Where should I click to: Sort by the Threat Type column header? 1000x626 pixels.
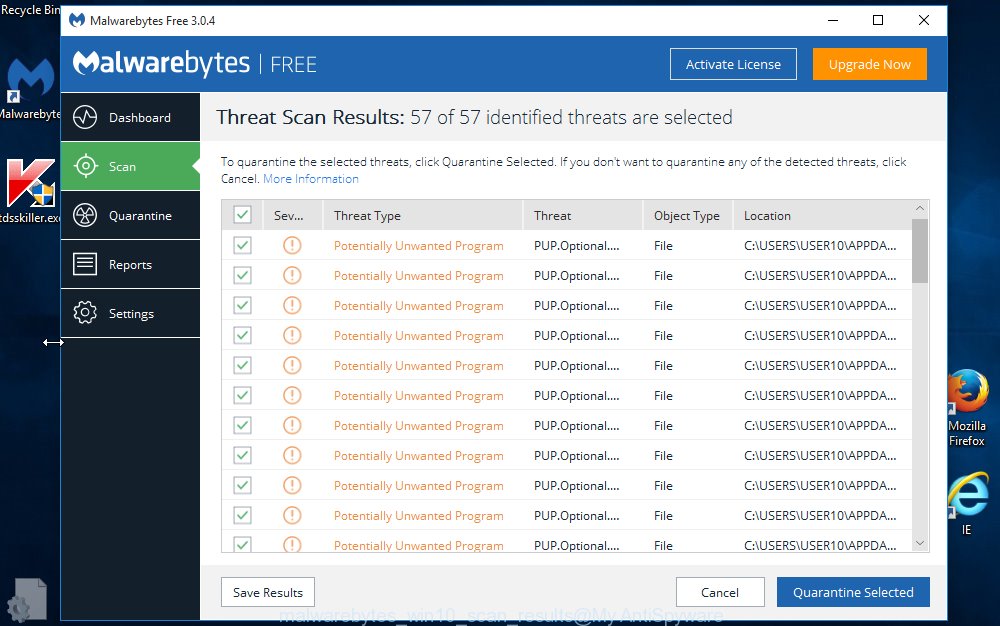point(367,215)
